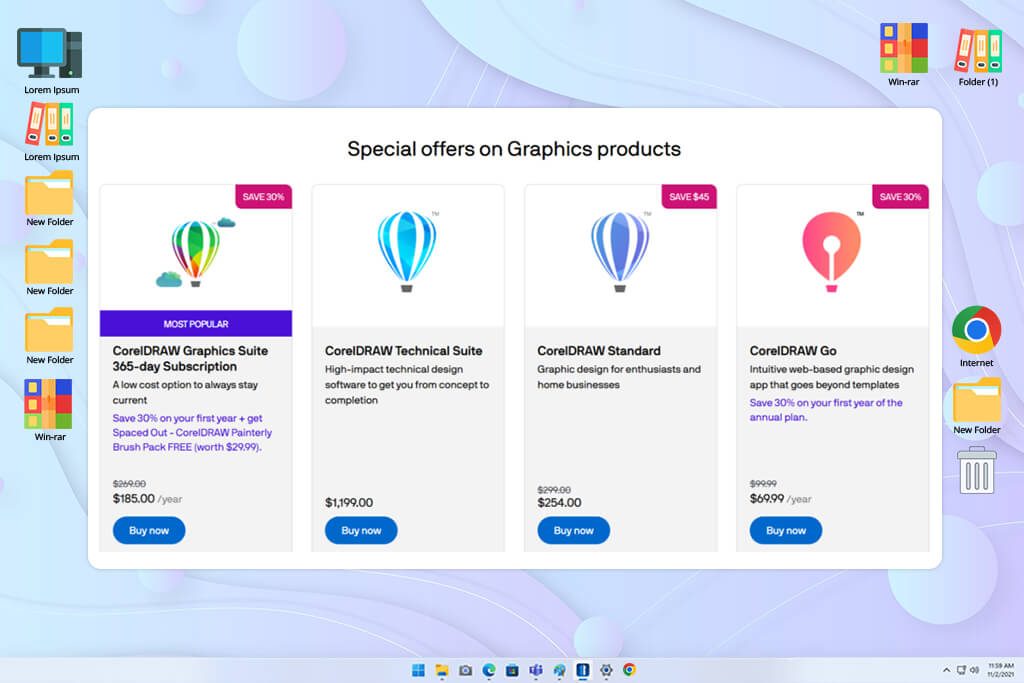Viewport: 1024px width, 683px height.
Task: Launch Chrome from the taskbar
Action: point(630,670)
